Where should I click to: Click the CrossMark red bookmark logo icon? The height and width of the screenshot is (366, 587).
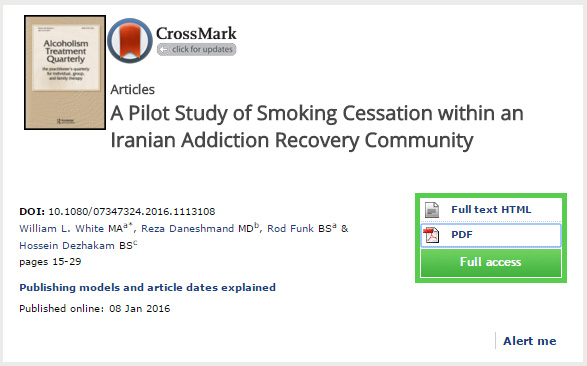(130, 40)
